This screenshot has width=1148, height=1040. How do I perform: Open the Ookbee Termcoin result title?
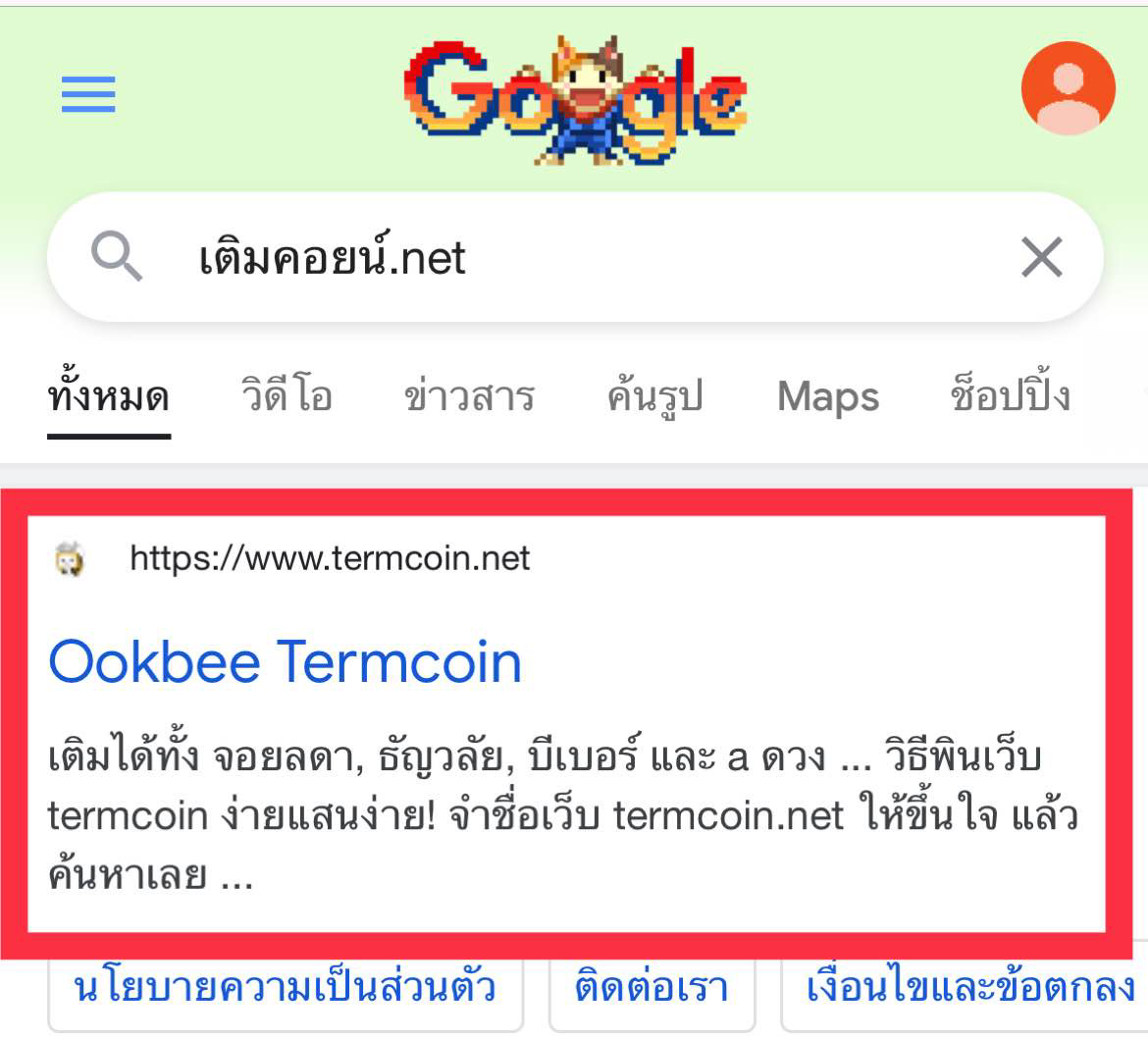tap(286, 662)
